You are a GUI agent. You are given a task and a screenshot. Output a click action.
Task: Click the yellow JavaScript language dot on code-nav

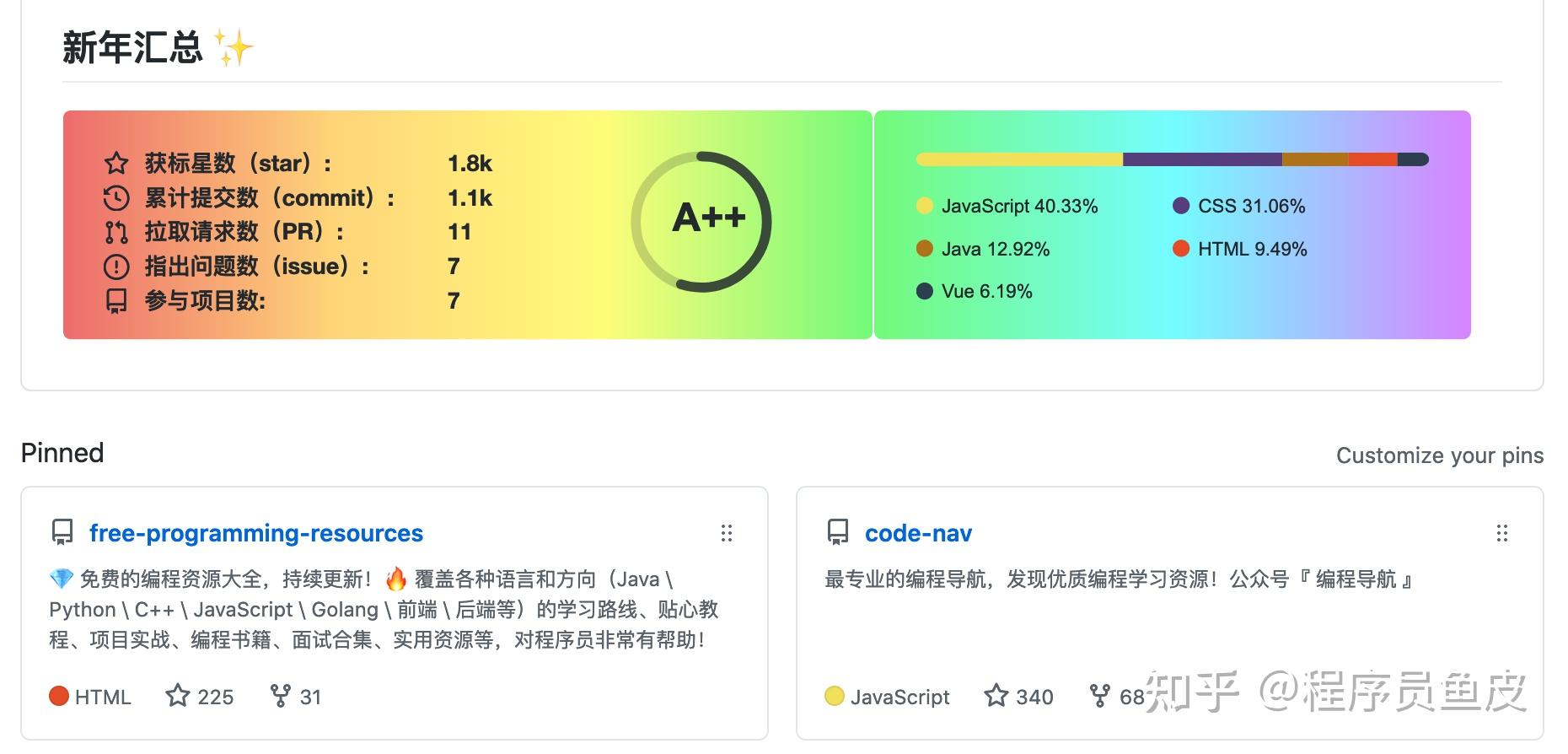pyautogui.click(x=835, y=696)
